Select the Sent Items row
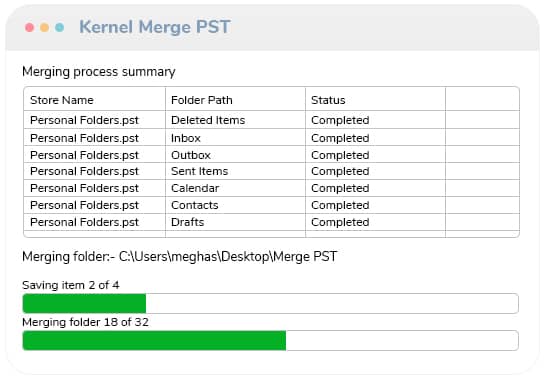 click(271, 171)
